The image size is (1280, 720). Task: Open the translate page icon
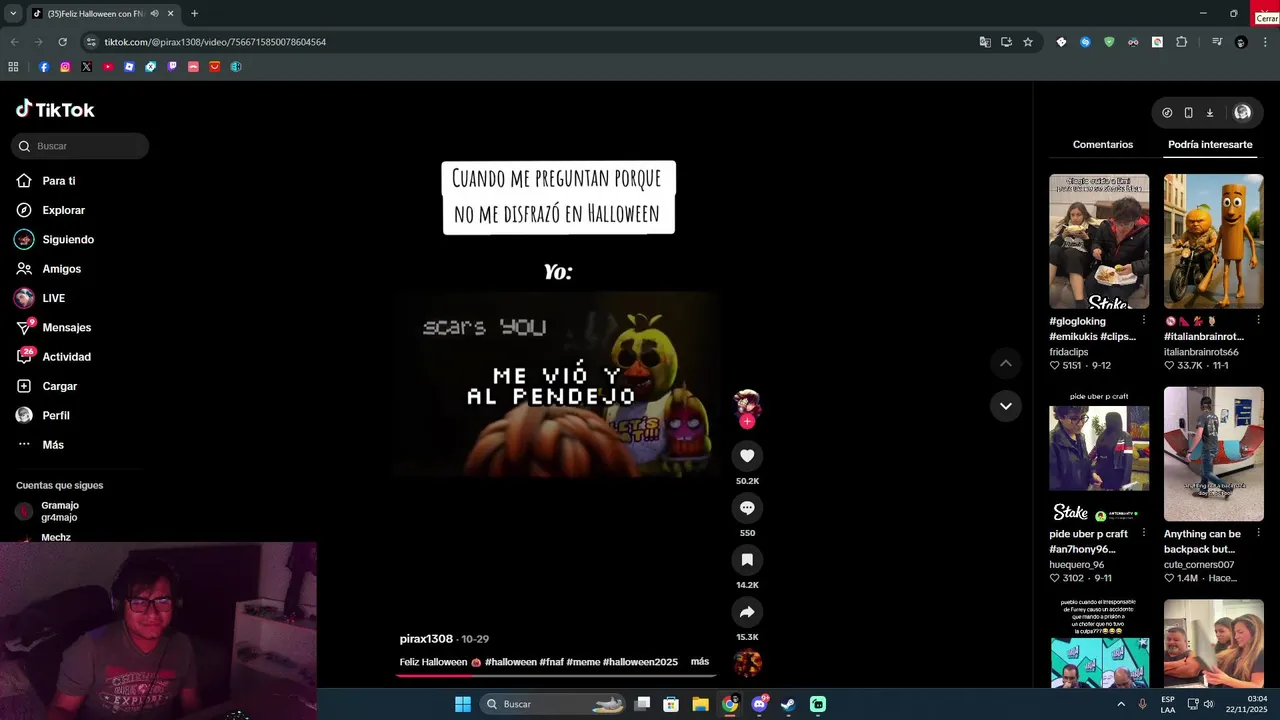coord(985,42)
